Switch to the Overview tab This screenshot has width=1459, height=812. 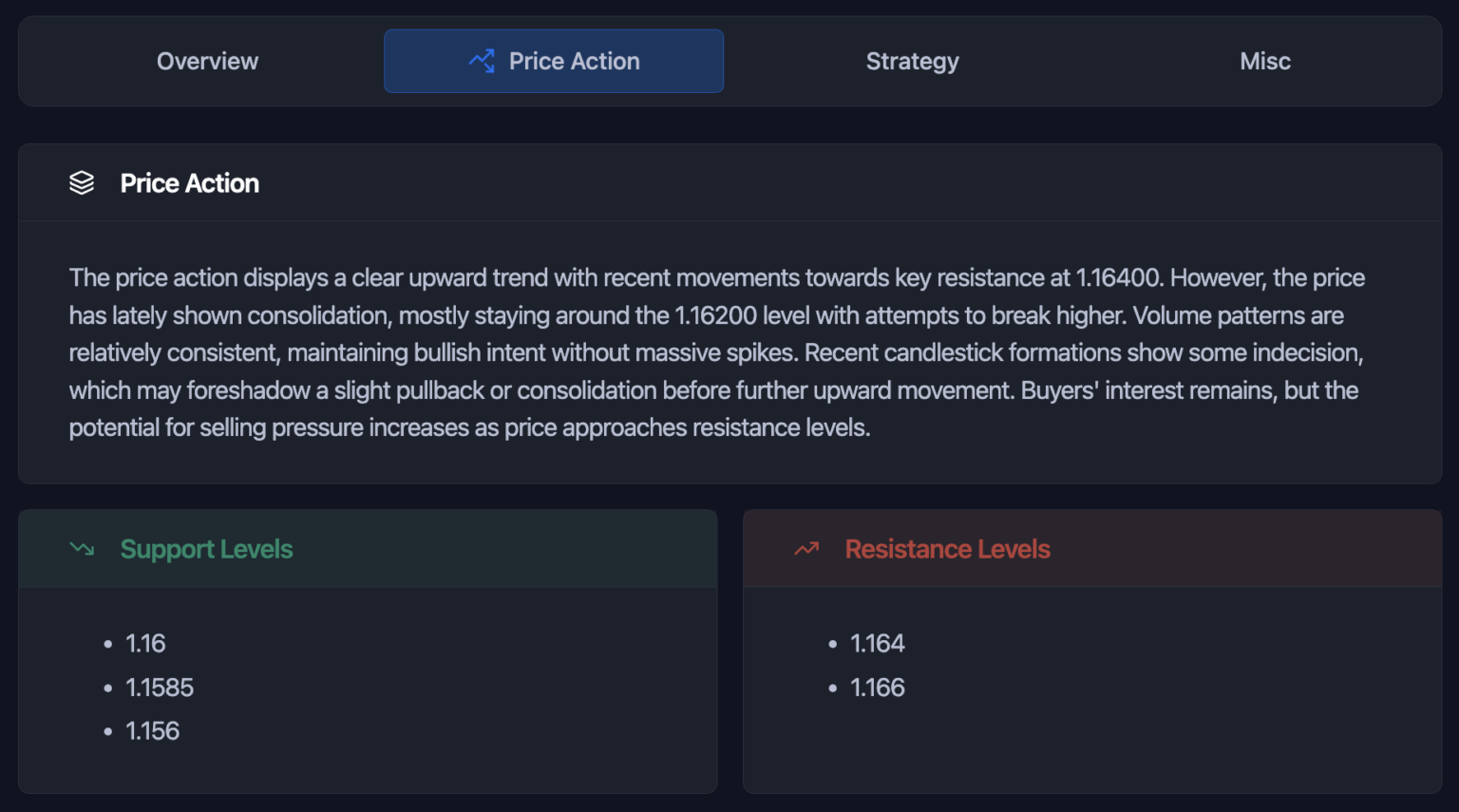click(x=207, y=61)
